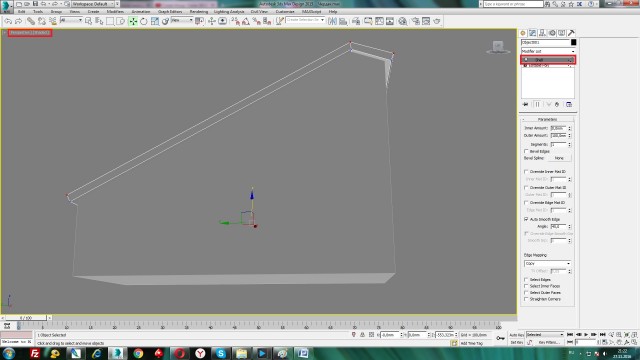The image size is (640, 360).
Task: Open the Create command panel tab
Action: click(x=523, y=33)
